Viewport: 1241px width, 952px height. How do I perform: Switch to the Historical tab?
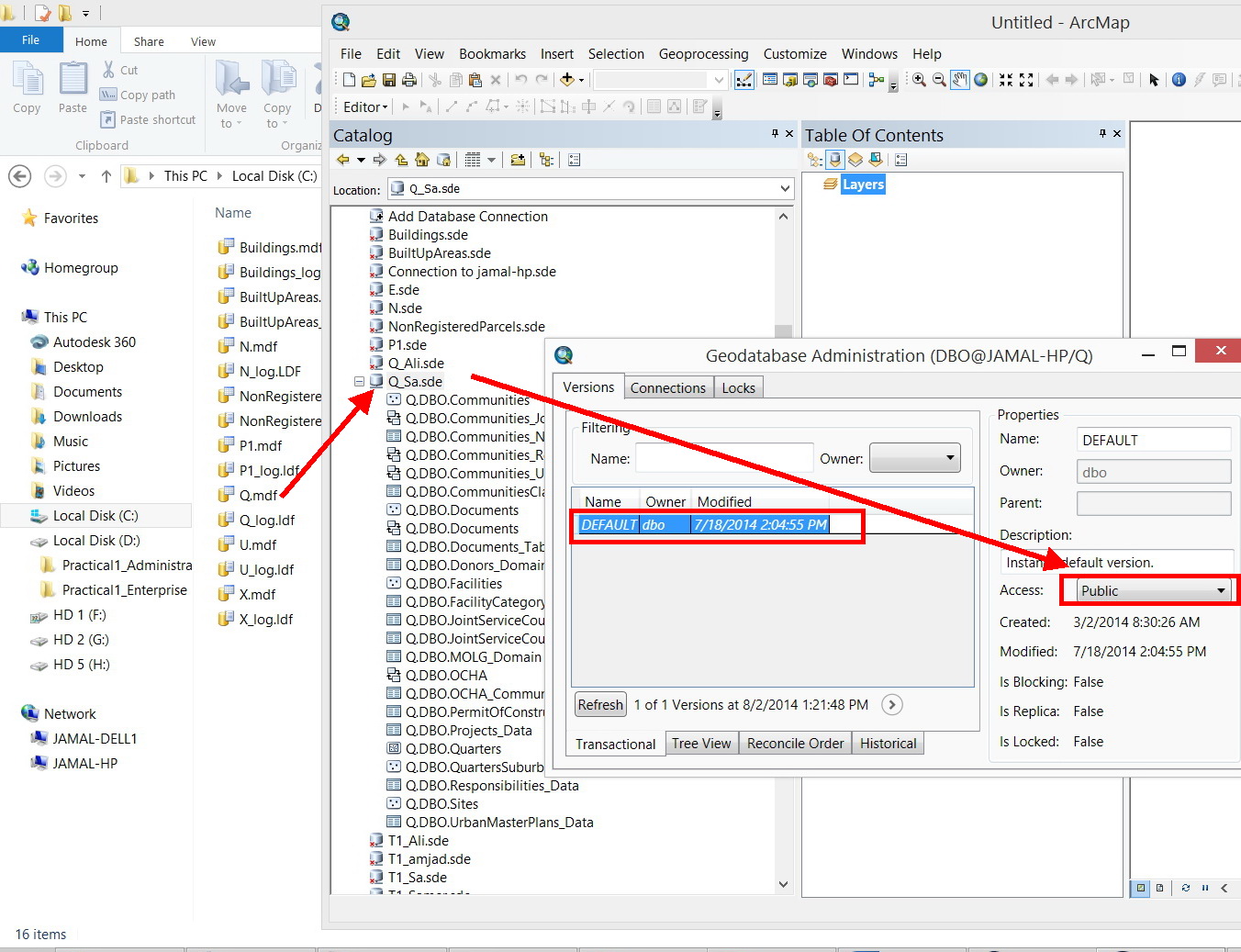point(888,743)
